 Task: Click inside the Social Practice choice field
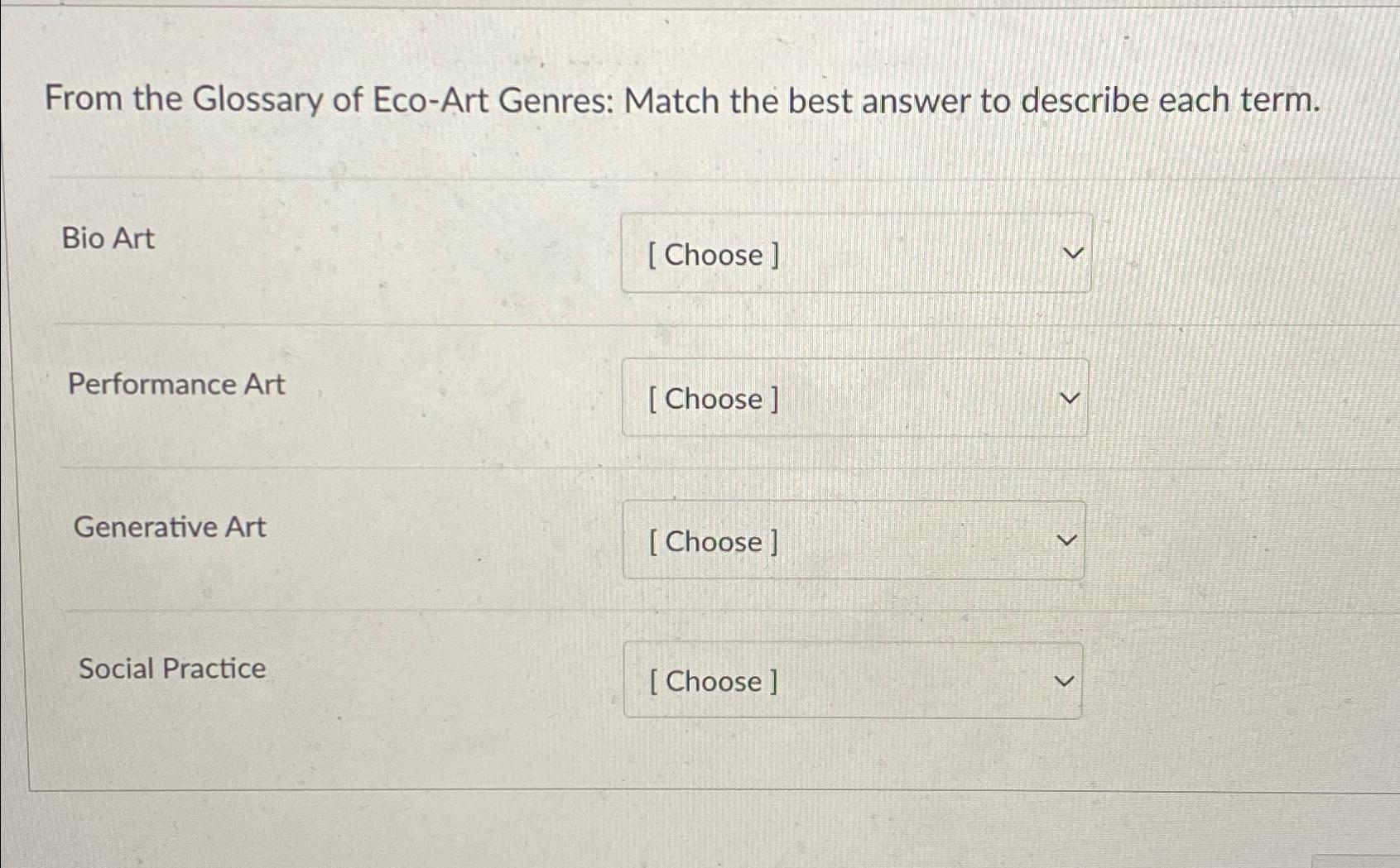(x=852, y=681)
